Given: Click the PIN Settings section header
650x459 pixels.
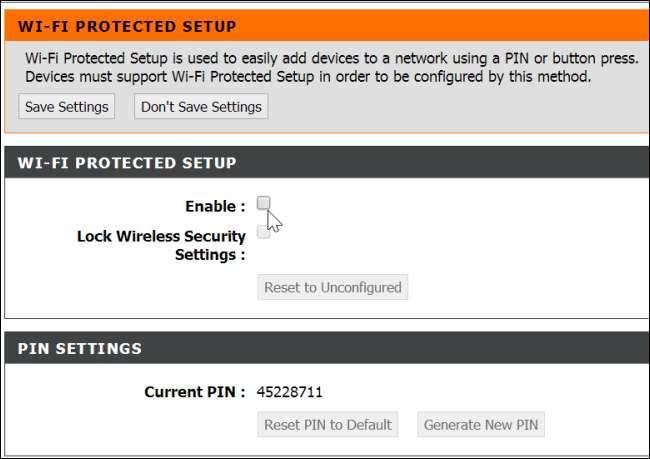Looking at the screenshot, I should 80,349.
